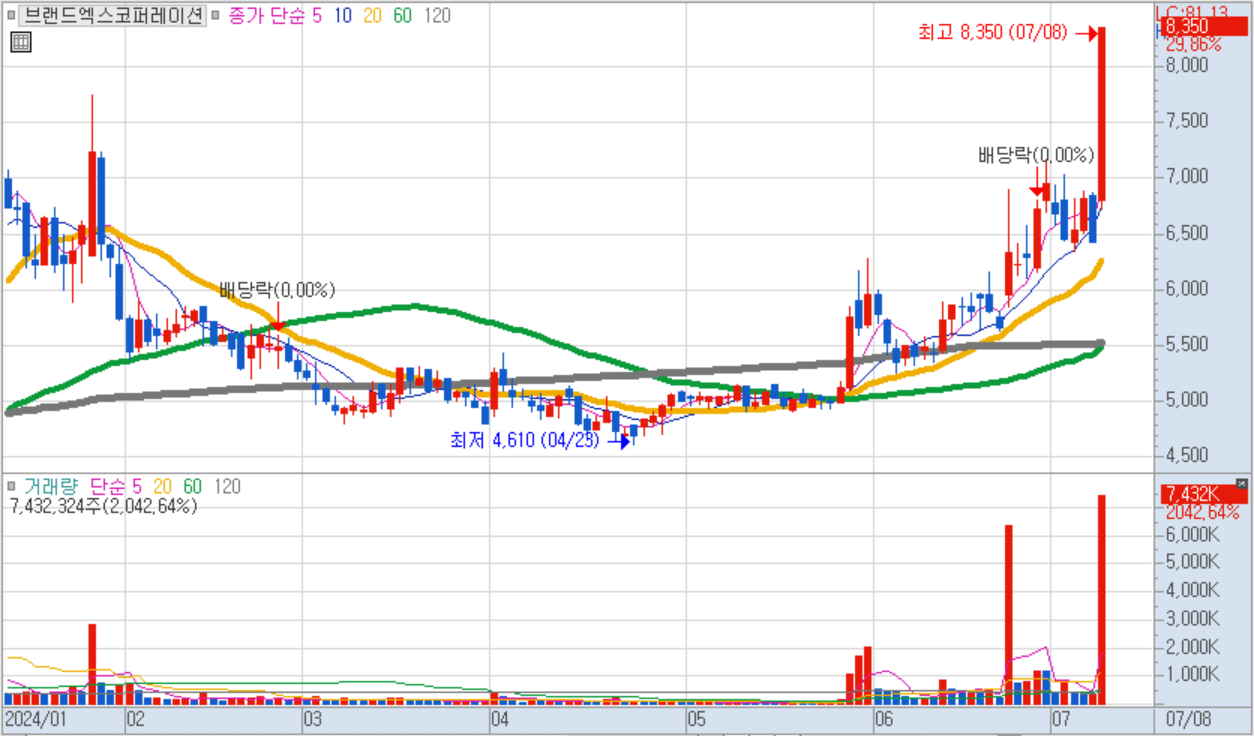Click the 04 month axis label
The height and width of the screenshot is (736, 1254).
point(501,719)
